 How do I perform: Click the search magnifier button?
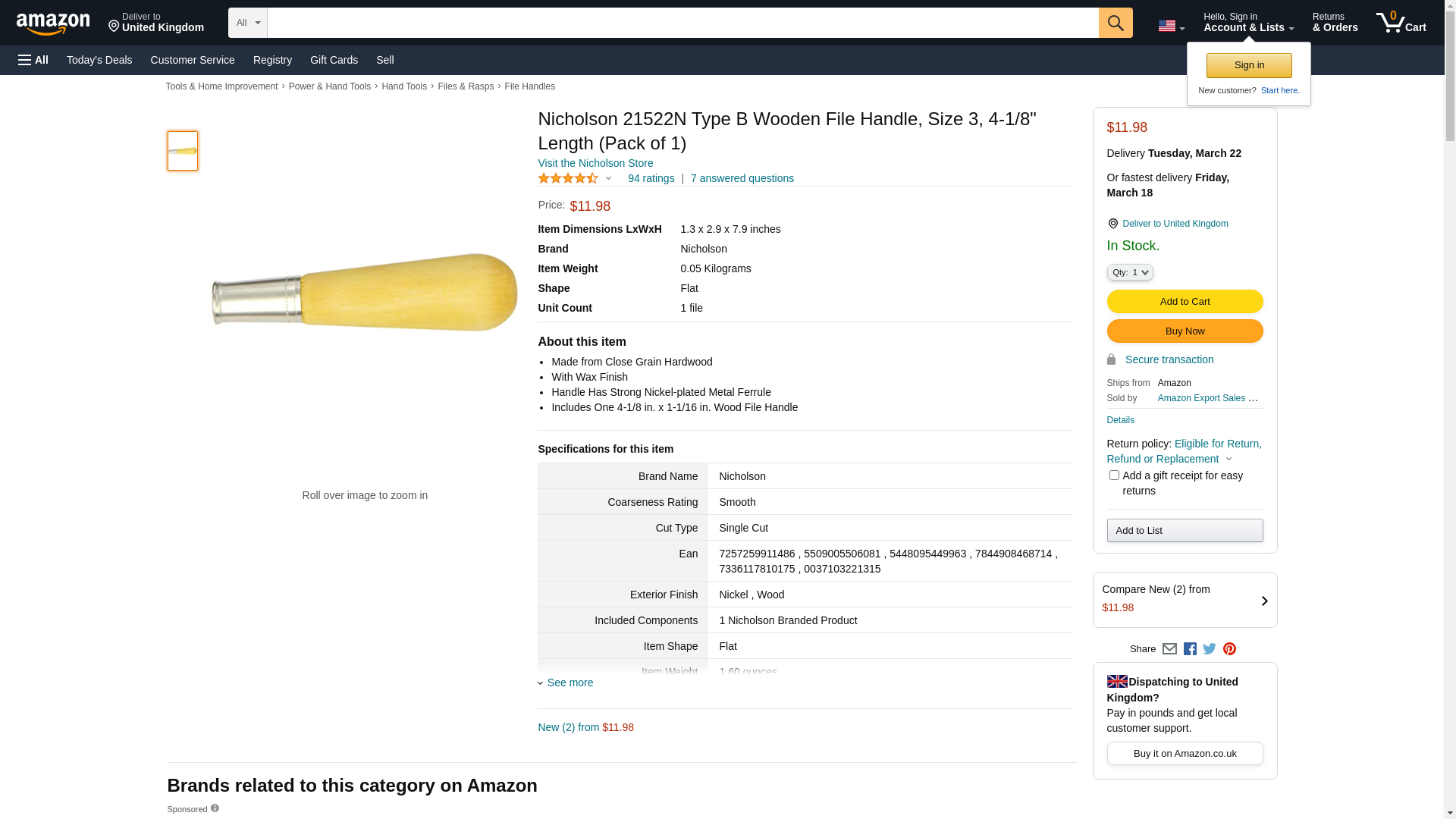pos(1116,23)
